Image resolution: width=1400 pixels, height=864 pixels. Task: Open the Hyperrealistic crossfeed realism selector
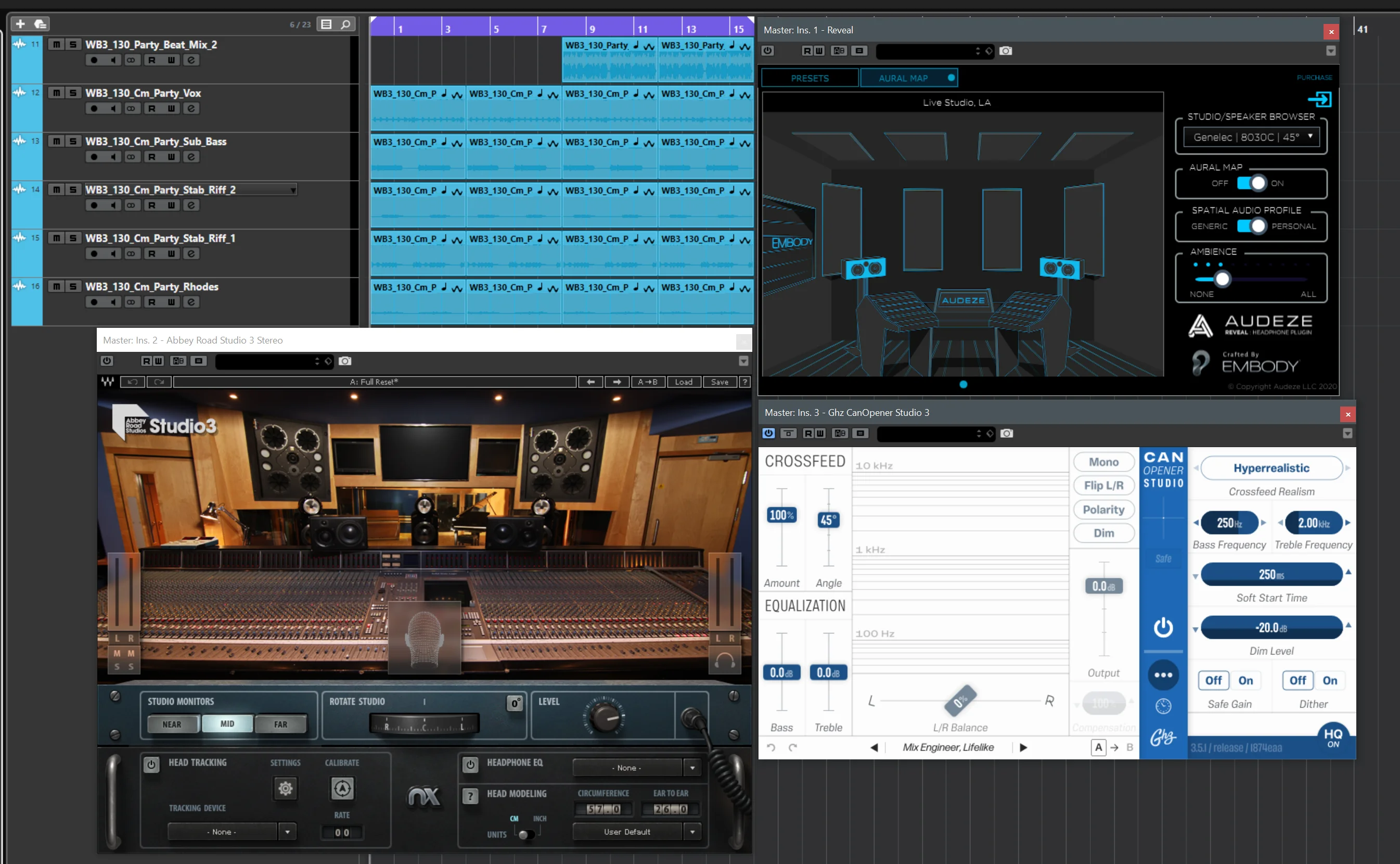pos(1271,468)
